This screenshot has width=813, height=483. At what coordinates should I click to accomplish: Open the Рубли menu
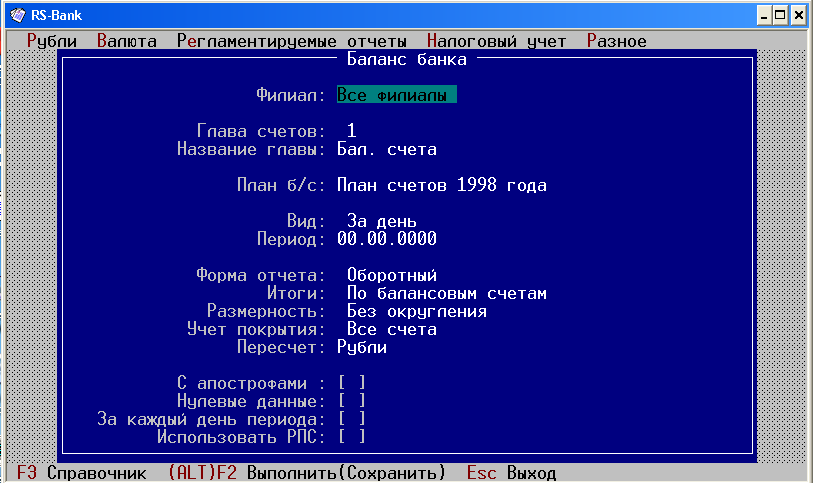[x=52, y=41]
